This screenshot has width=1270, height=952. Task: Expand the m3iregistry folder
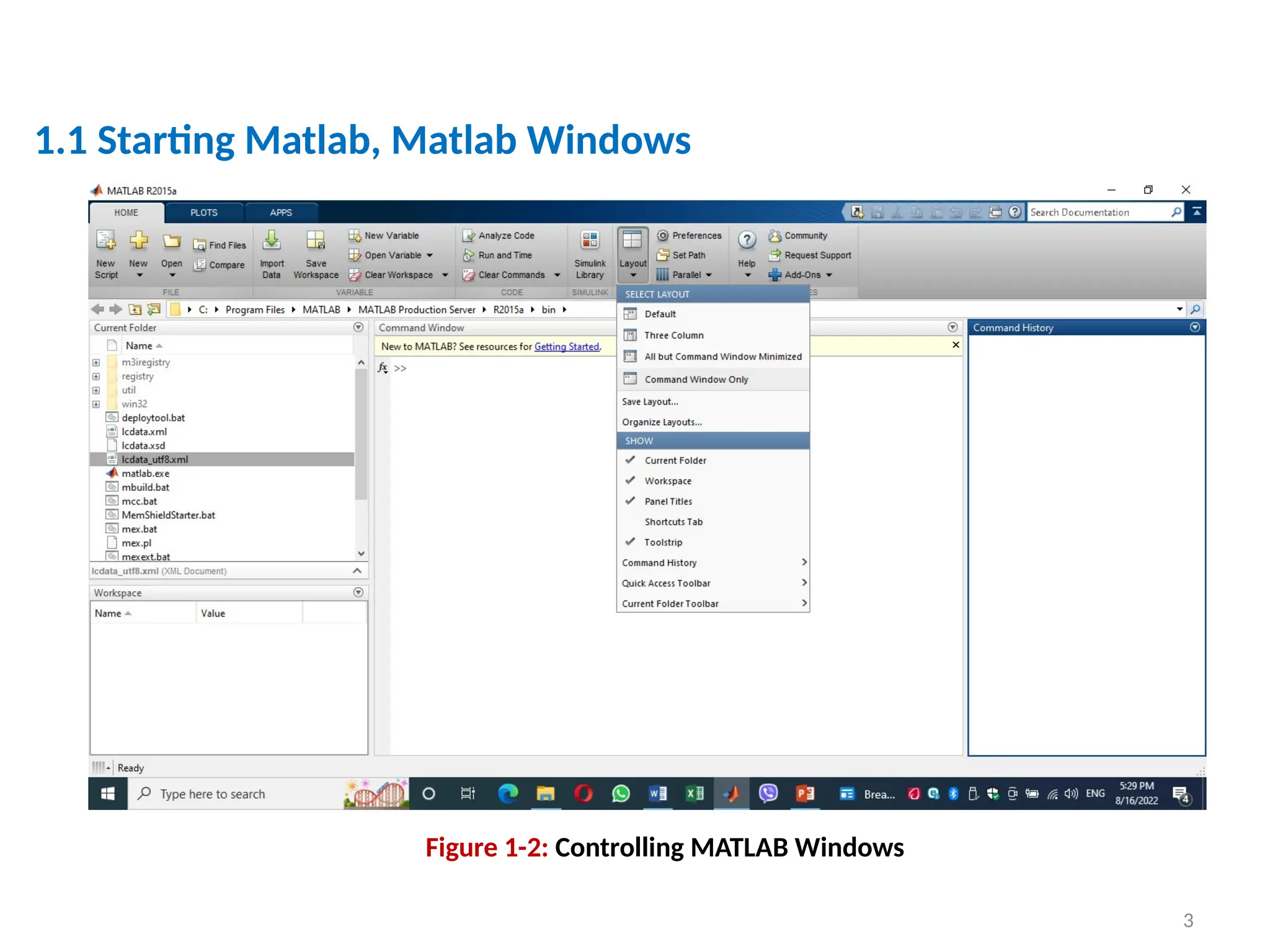pyautogui.click(x=96, y=363)
